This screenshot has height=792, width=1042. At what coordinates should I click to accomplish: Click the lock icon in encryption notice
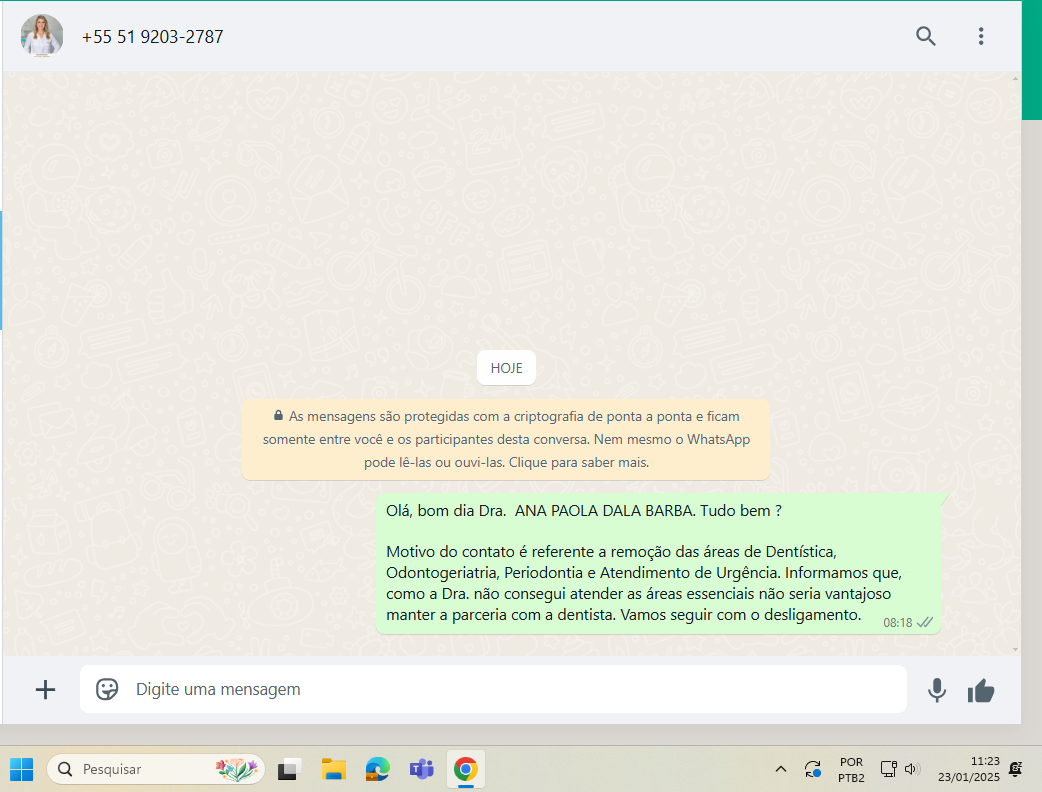pyautogui.click(x=278, y=415)
